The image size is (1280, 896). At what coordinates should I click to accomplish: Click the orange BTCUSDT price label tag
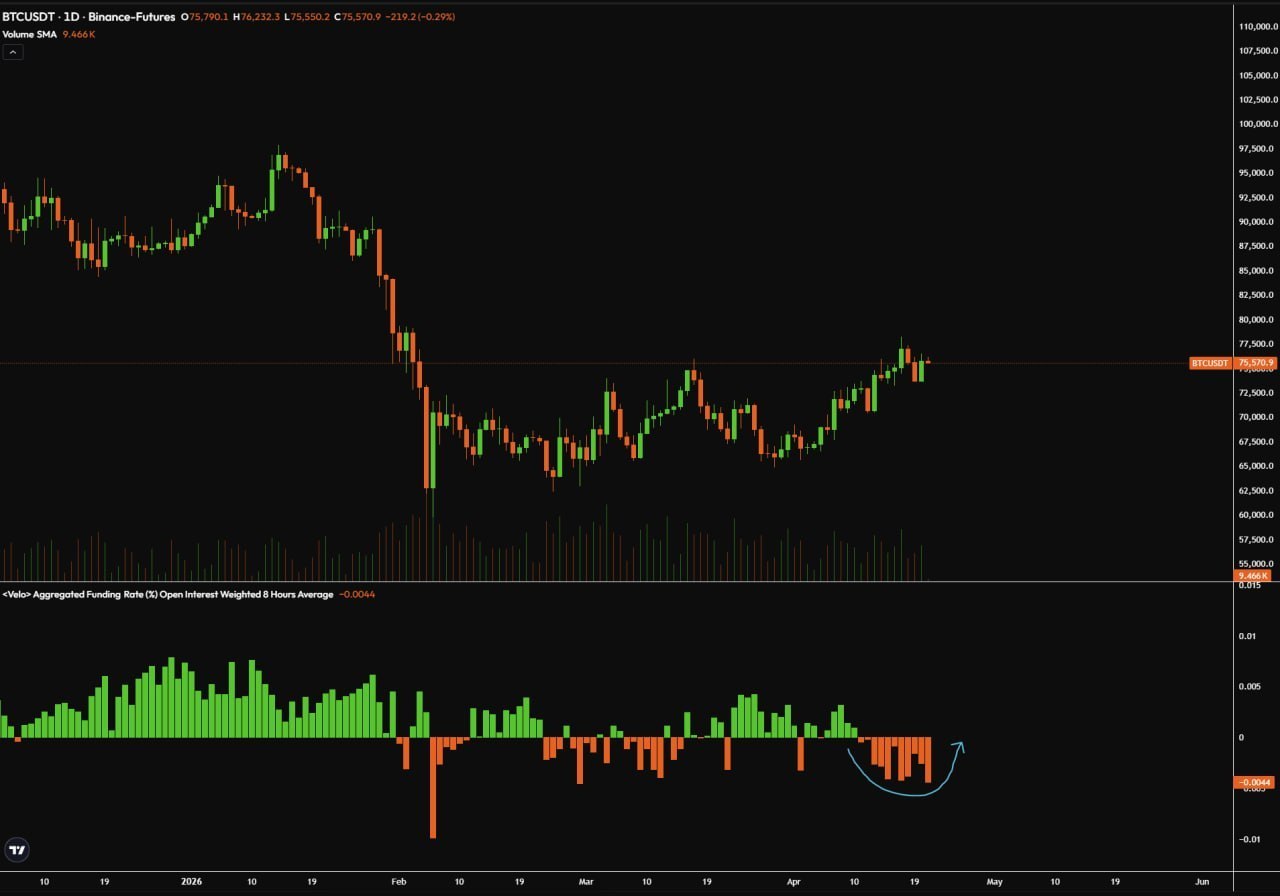tap(1210, 363)
